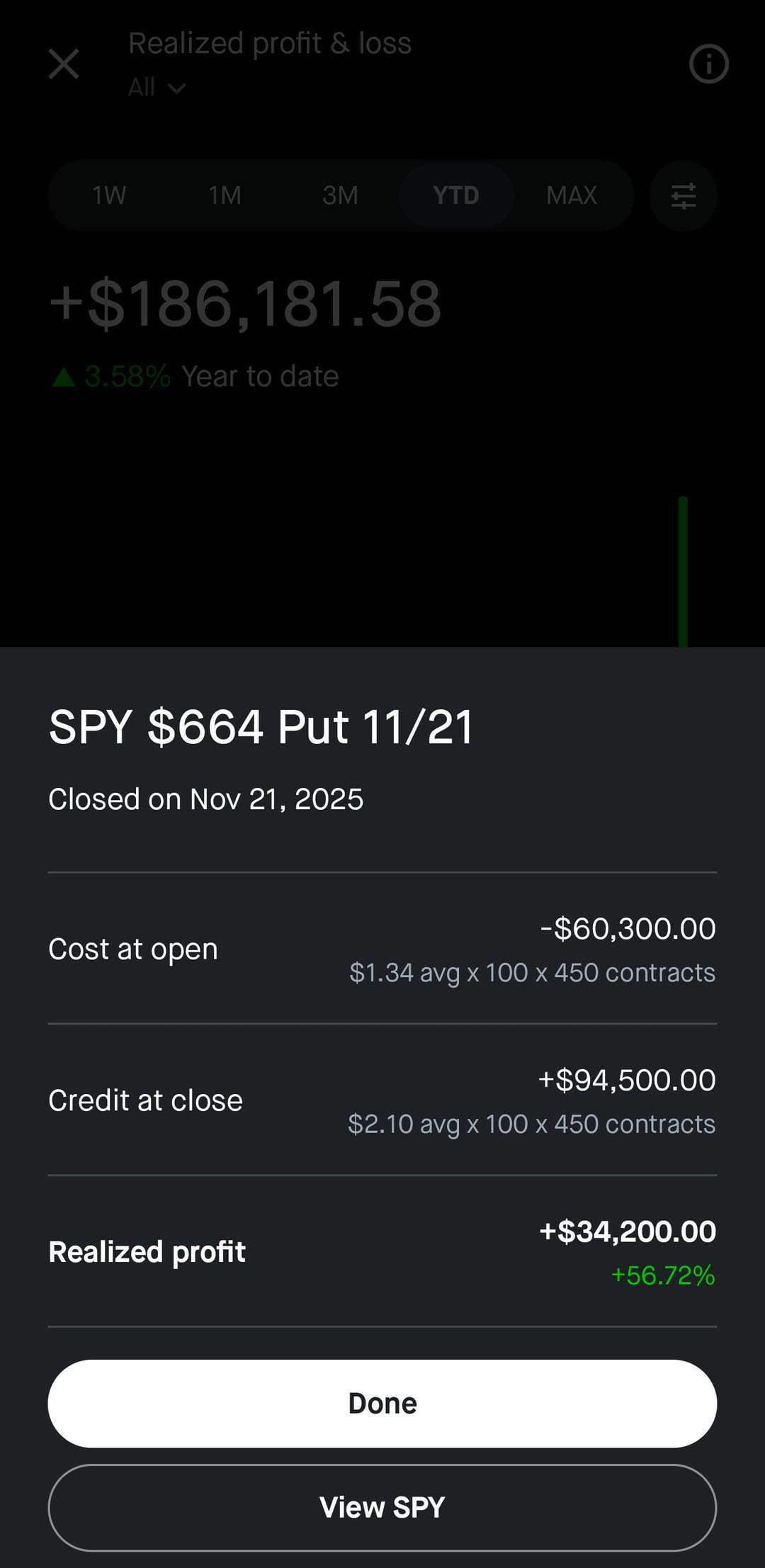The width and height of the screenshot is (765, 1568).
Task: Select the YTD time range
Action: pos(456,196)
